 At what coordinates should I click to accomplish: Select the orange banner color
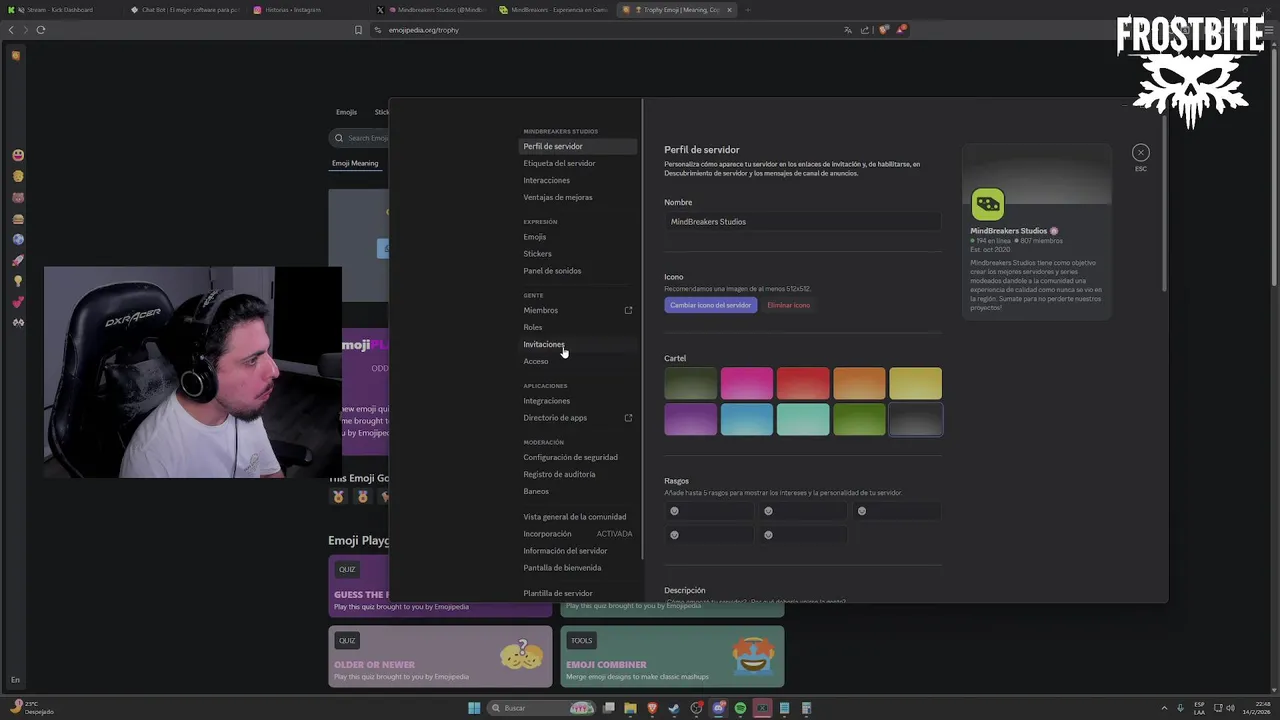[x=859, y=383]
